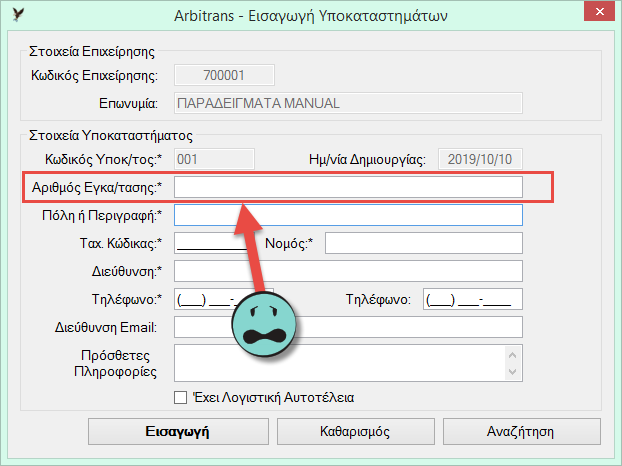
Task: Enable Έχει Λογιστική Αυτοτέλεια checkbox
Action: (x=180, y=397)
